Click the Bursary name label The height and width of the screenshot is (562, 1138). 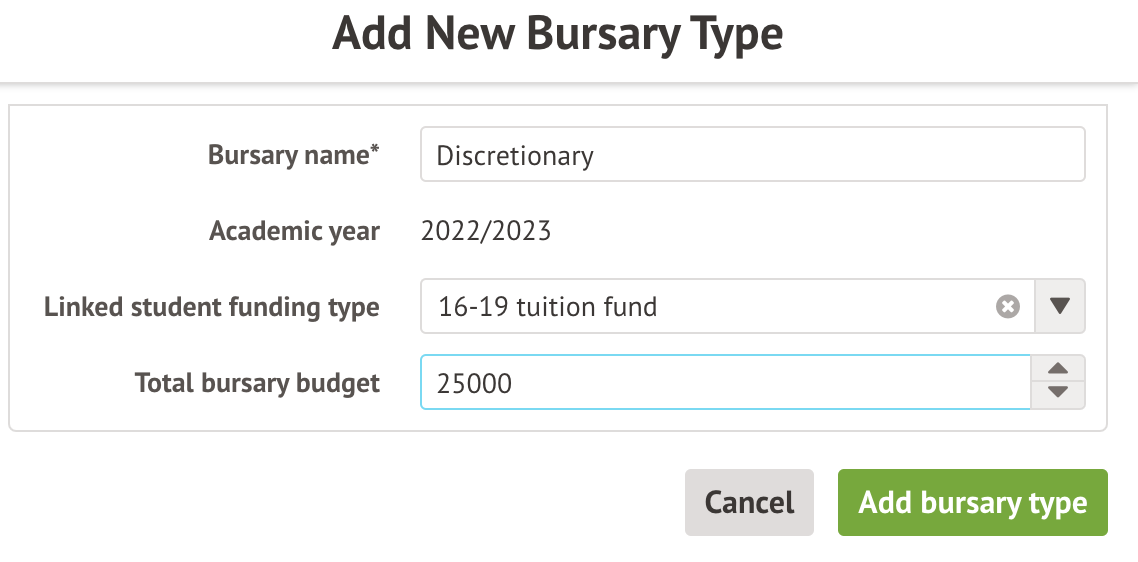[288, 155]
